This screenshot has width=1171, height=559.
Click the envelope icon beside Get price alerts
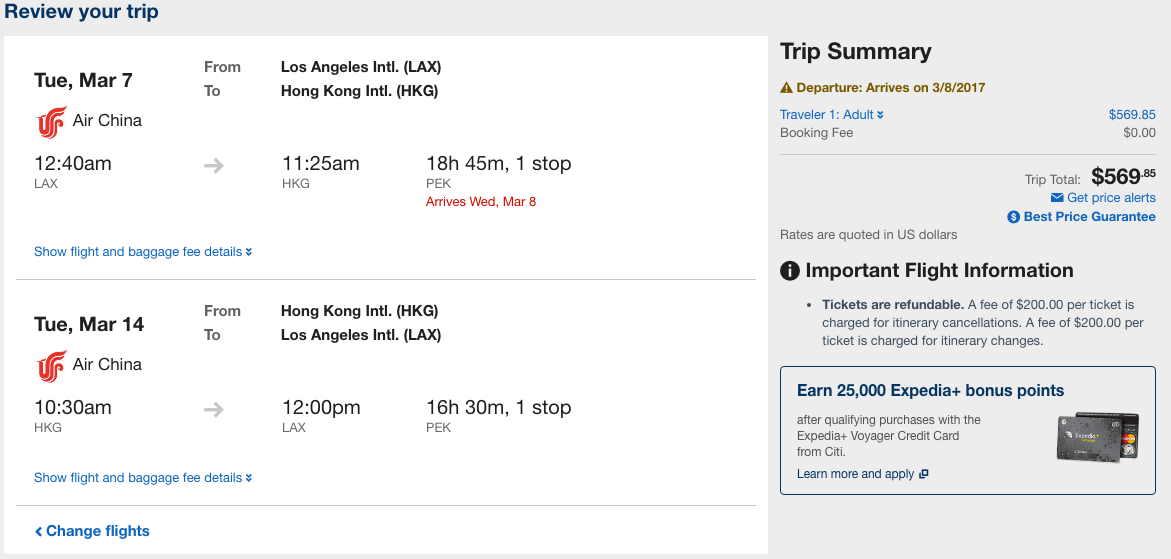1058,198
